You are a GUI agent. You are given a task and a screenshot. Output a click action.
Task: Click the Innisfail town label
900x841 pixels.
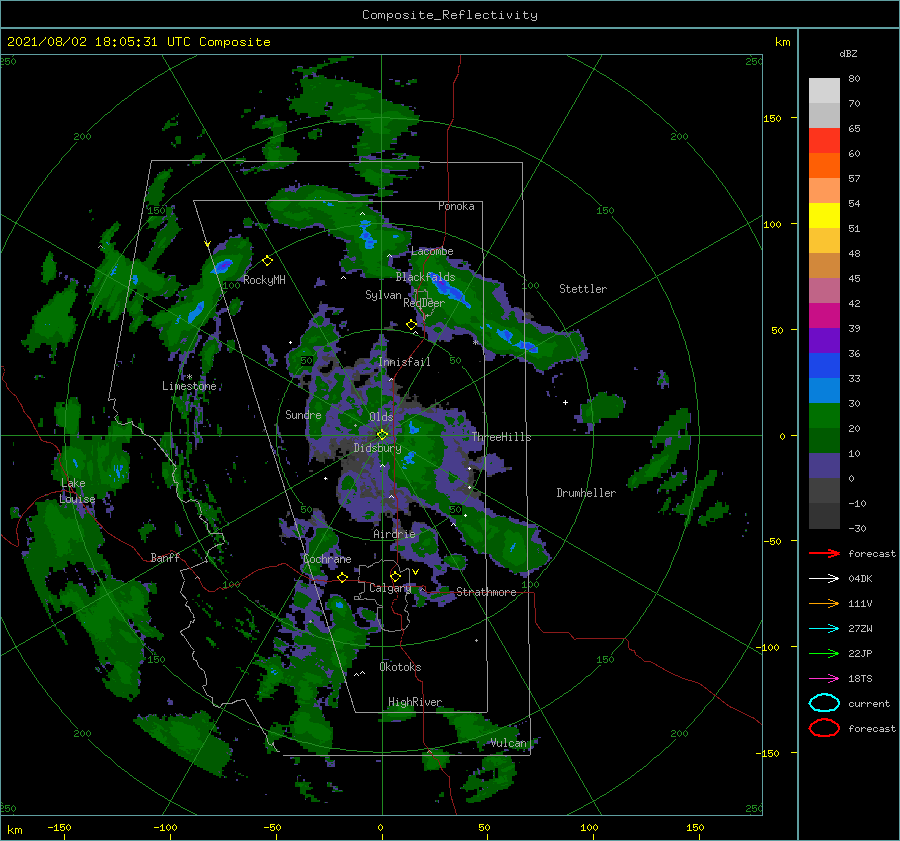point(404,362)
